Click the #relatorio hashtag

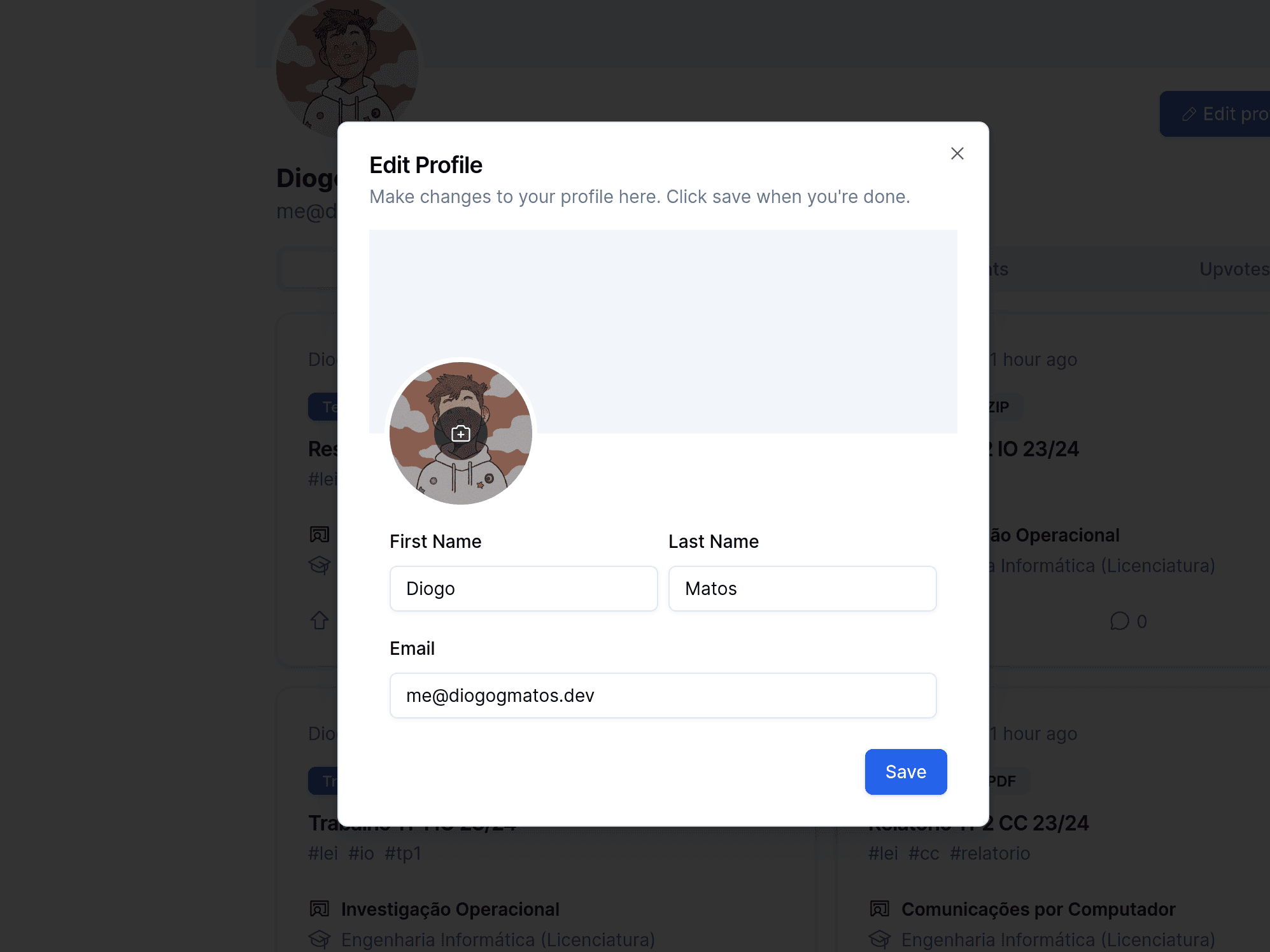[990, 853]
